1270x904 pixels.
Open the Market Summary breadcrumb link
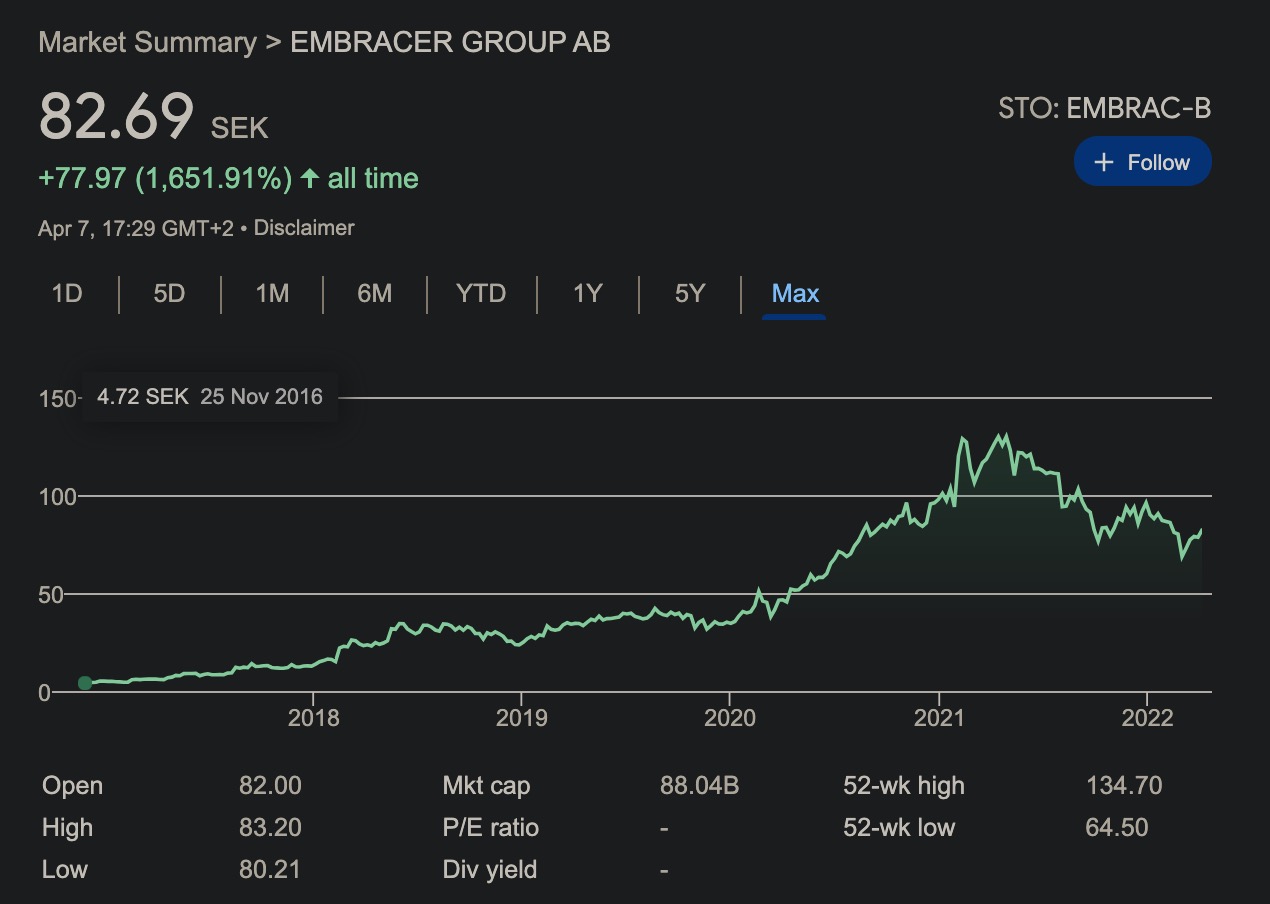point(147,42)
